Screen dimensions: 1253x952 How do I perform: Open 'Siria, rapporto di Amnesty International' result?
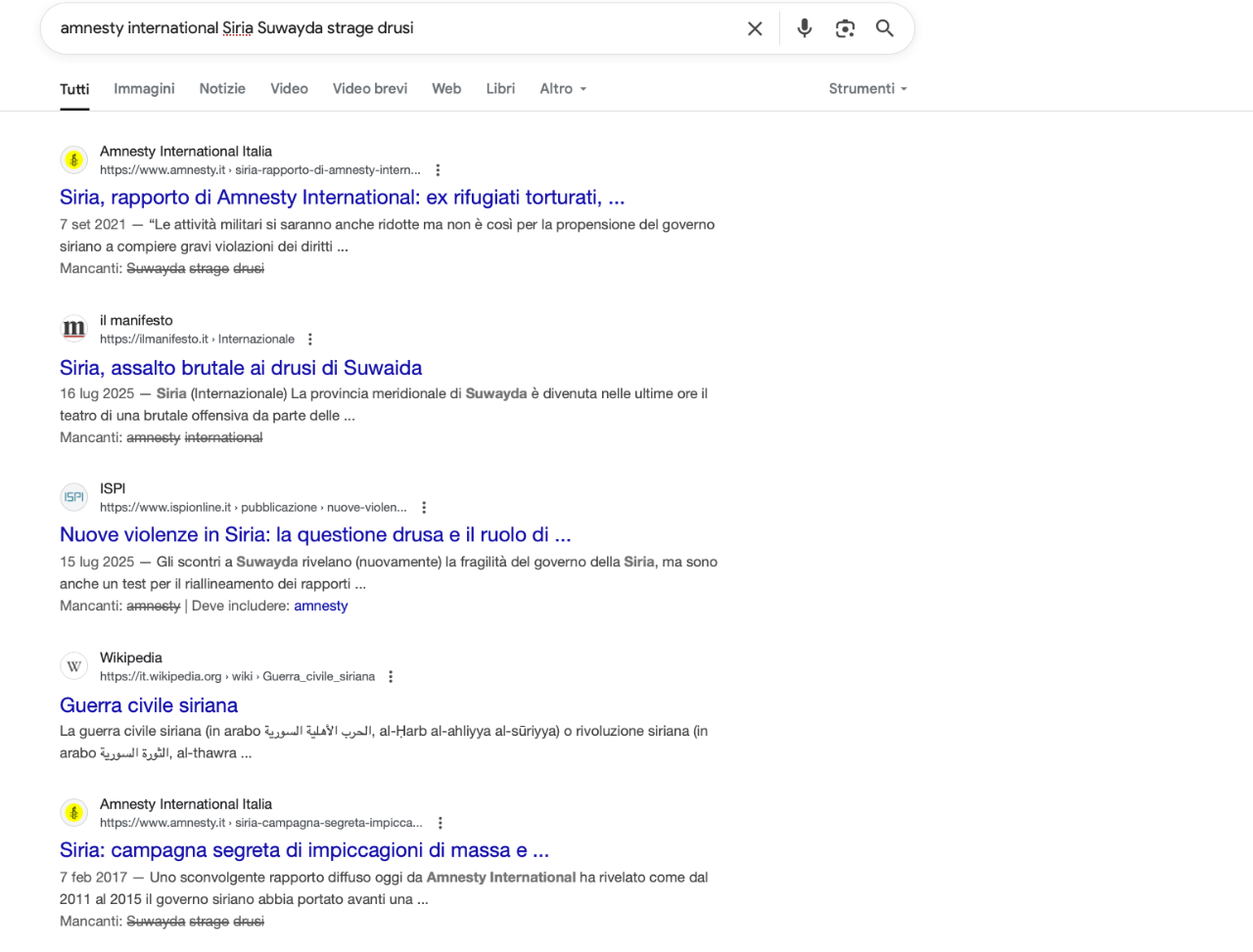[x=342, y=198]
